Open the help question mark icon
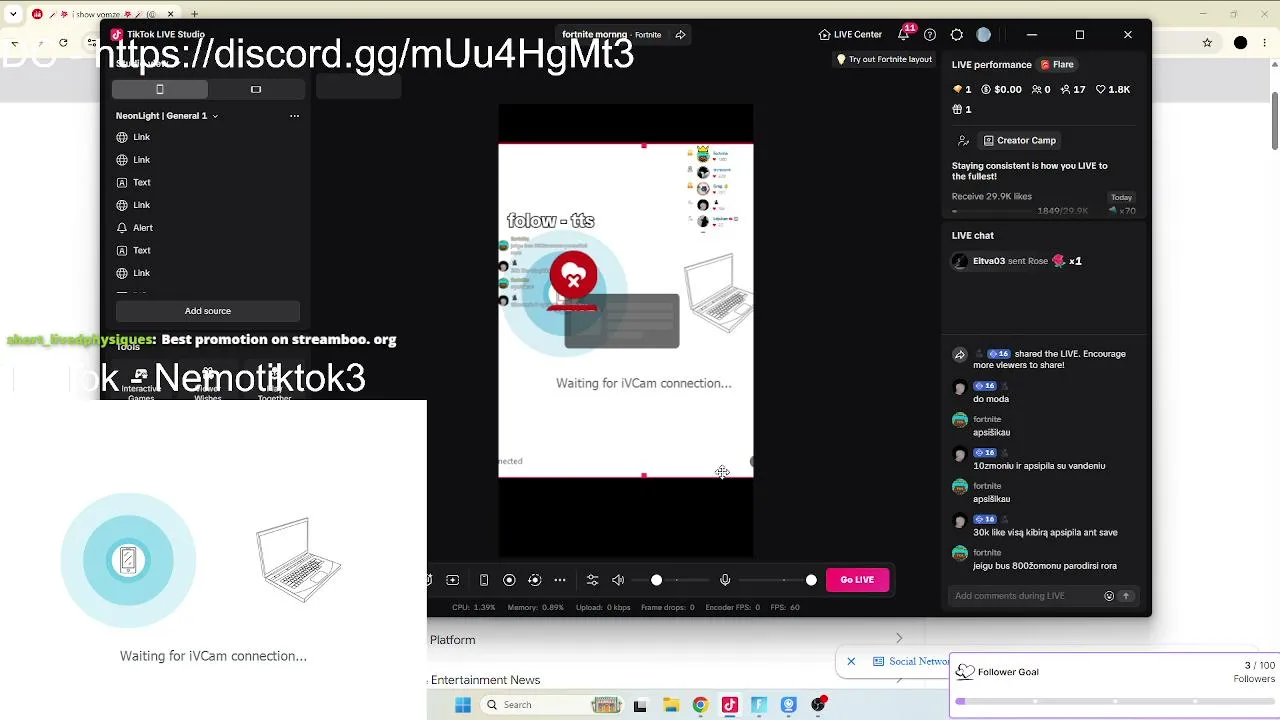This screenshot has width=1280, height=720. [930, 35]
